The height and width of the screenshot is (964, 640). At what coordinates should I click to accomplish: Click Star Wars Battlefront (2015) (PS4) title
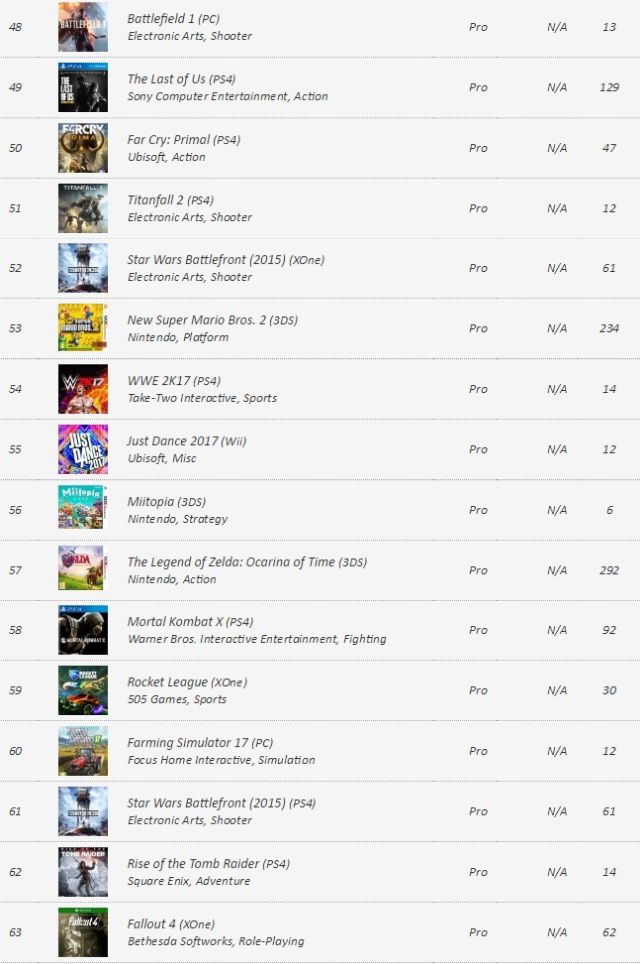221,803
